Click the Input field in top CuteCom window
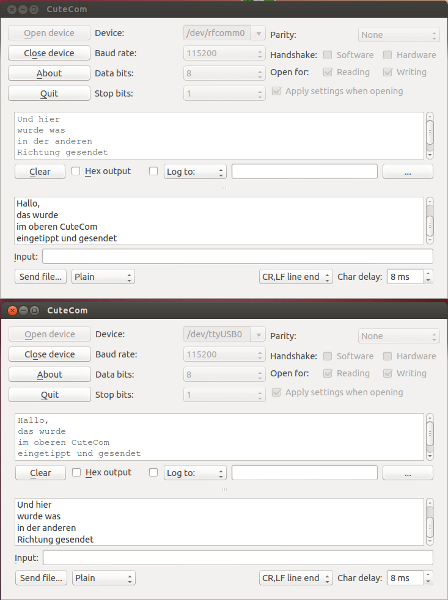The image size is (448, 600). coord(238,256)
